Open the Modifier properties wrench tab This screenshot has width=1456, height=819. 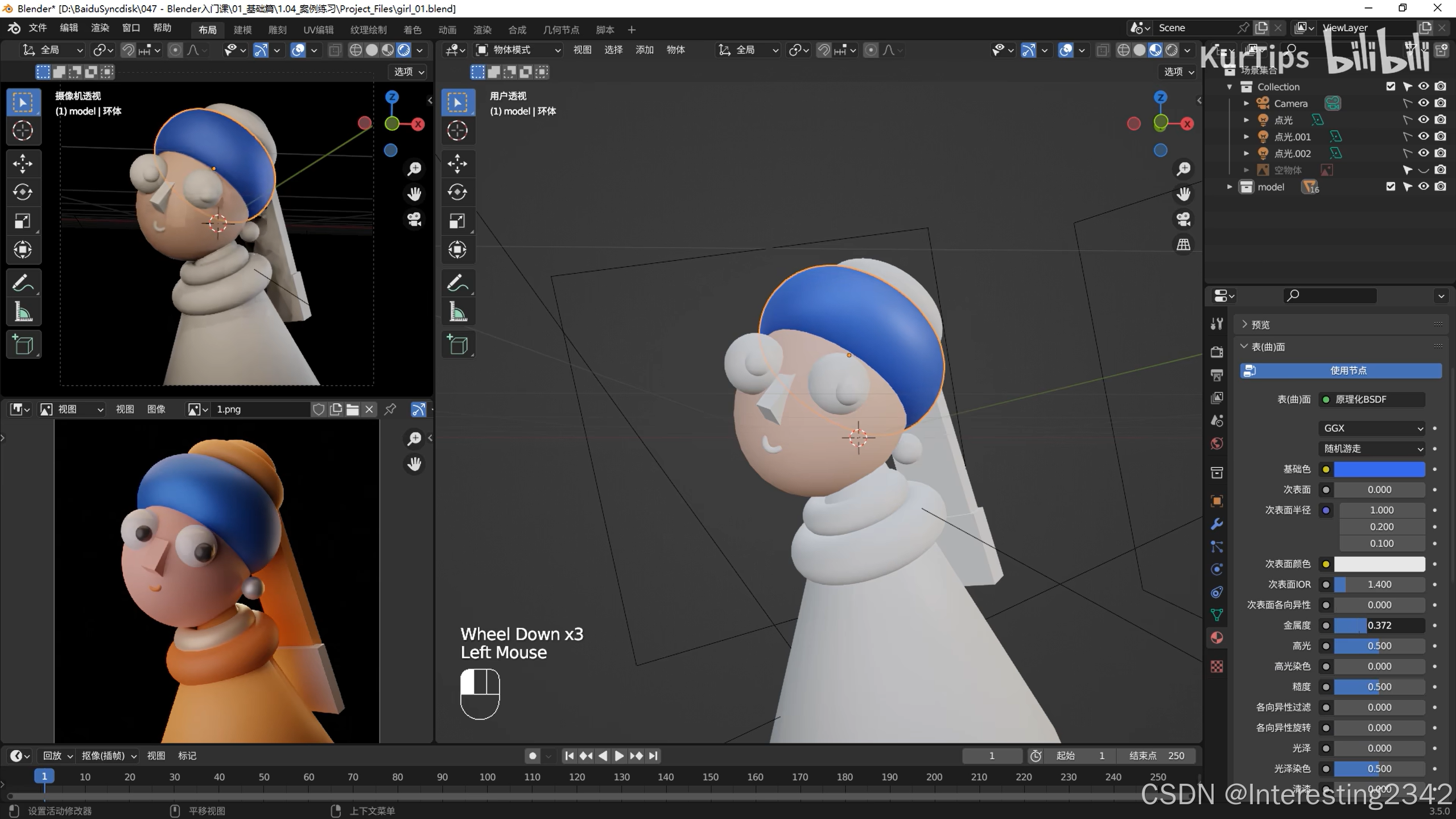coord(1217,524)
